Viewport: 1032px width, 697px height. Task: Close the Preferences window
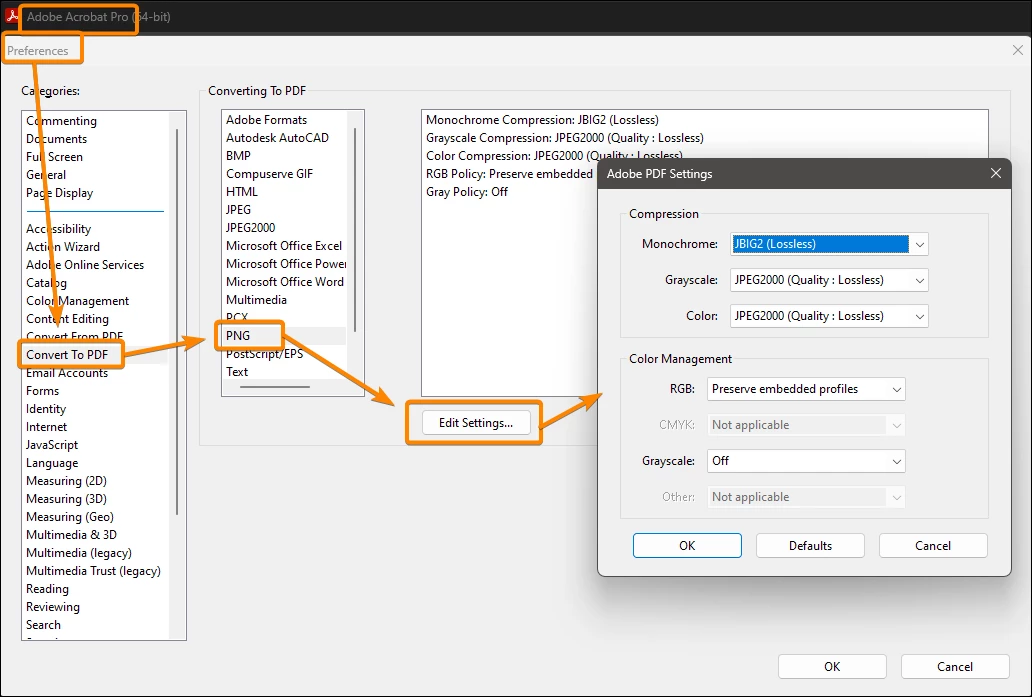click(x=1018, y=50)
